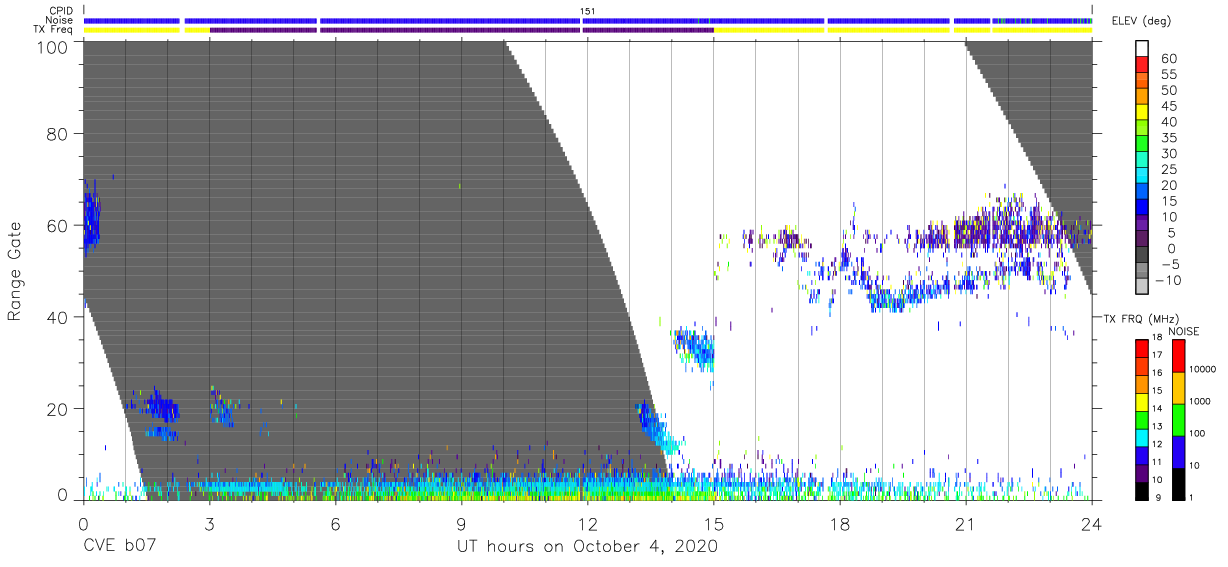The width and height of the screenshot is (1228, 567).
Task: Click the -10 label on the ELEV colorbar
Action: [x=1169, y=280]
